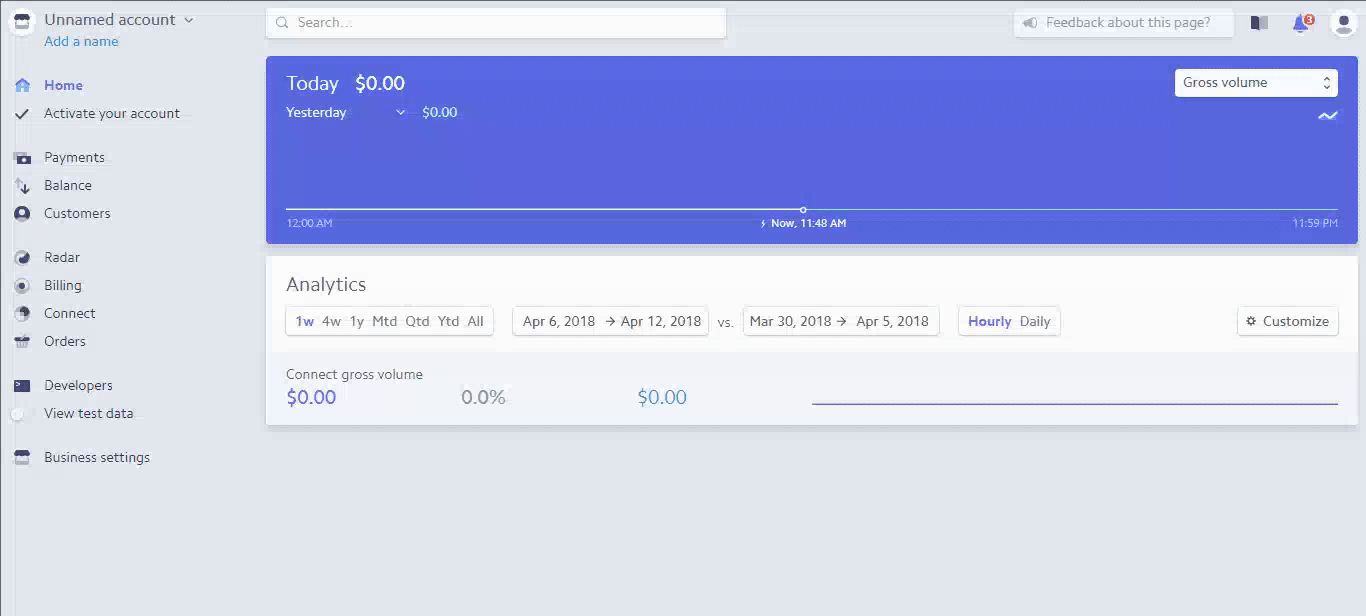Select the 1y time range
This screenshot has height=616, width=1366.
[x=357, y=321]
